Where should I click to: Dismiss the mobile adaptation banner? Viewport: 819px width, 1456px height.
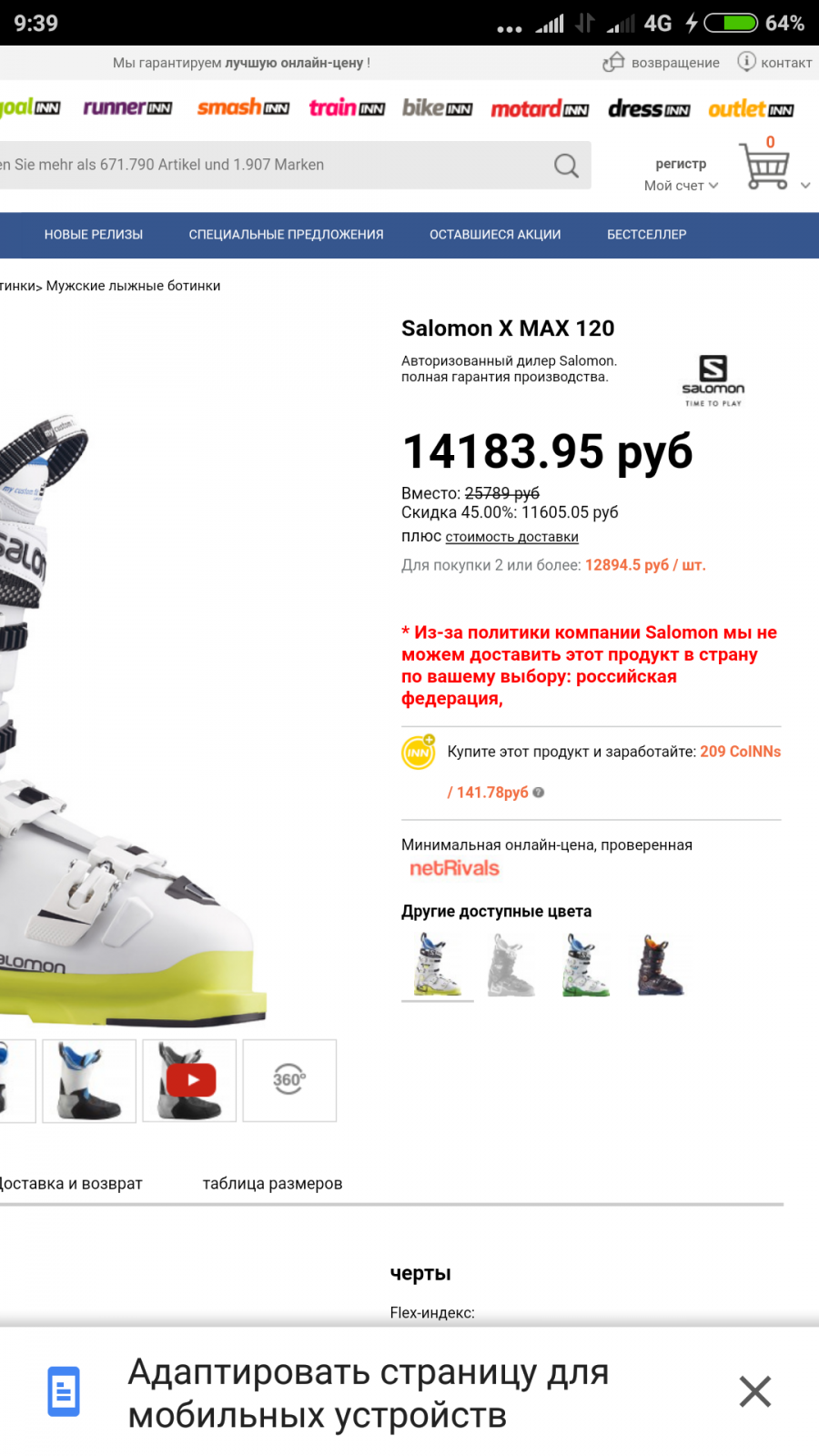coord(755,1391)
